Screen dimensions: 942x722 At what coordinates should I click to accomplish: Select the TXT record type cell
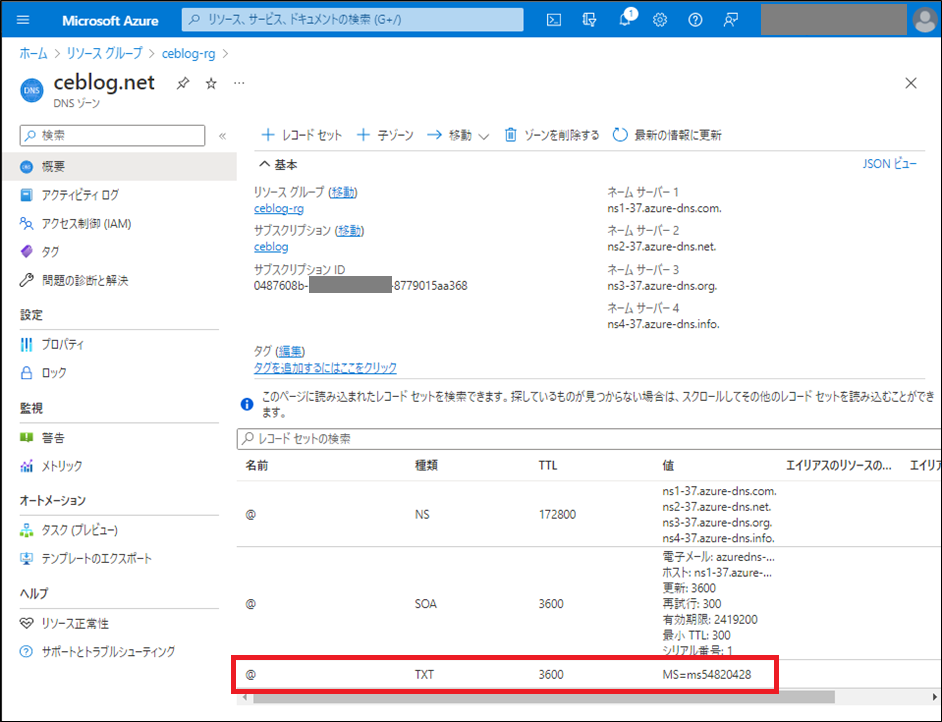(x=424, y=675)
